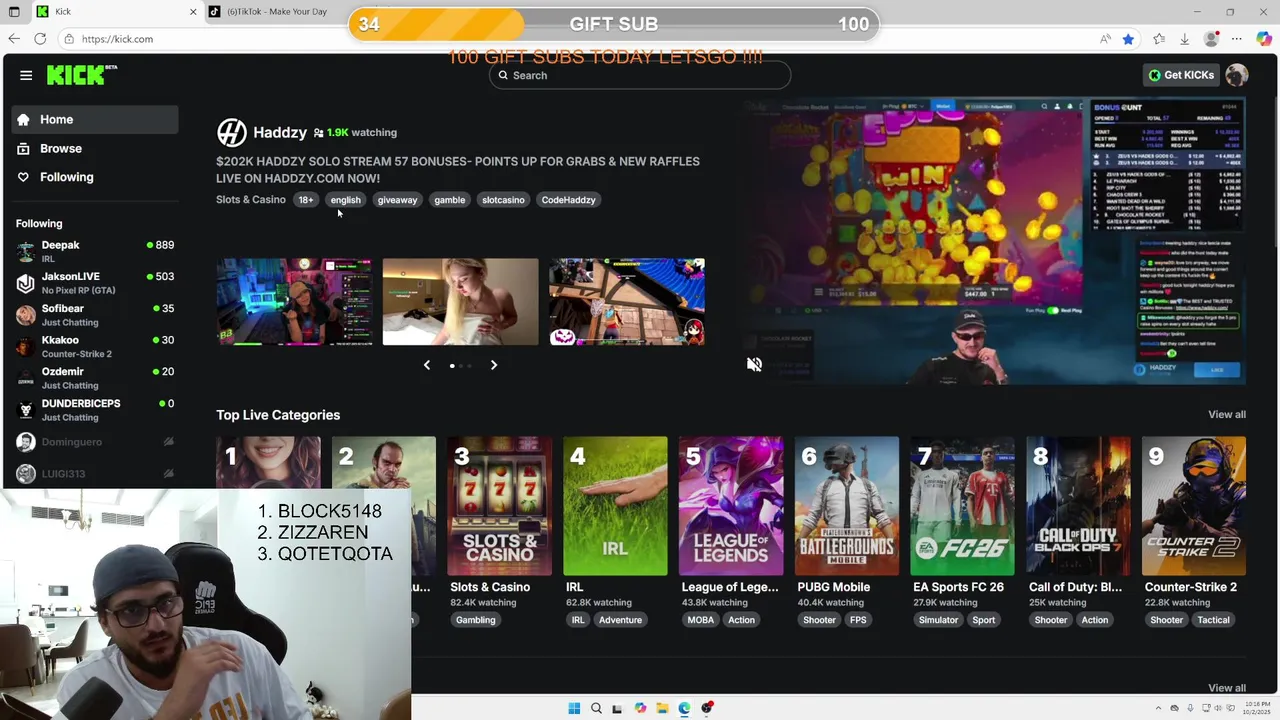The image size is (1280, 720).
Task: Click the address bar URL
Action: click(x=117, y=39)
